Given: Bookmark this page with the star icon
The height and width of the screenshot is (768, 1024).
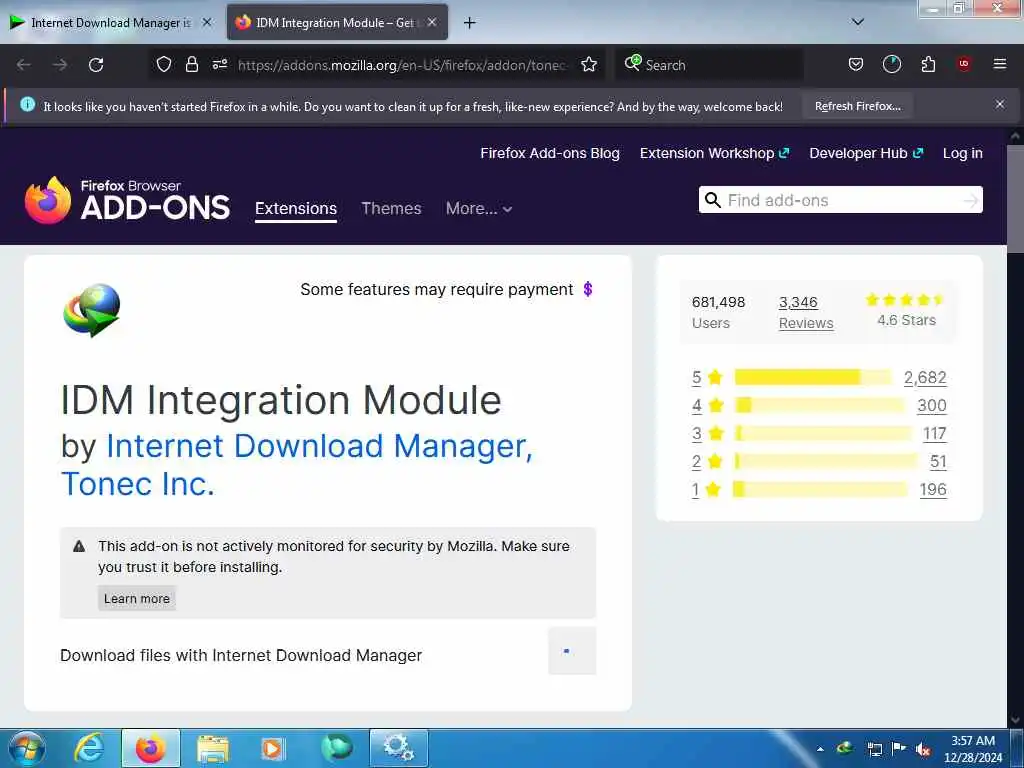Looking at the screenshot, I should coord(589,64).
